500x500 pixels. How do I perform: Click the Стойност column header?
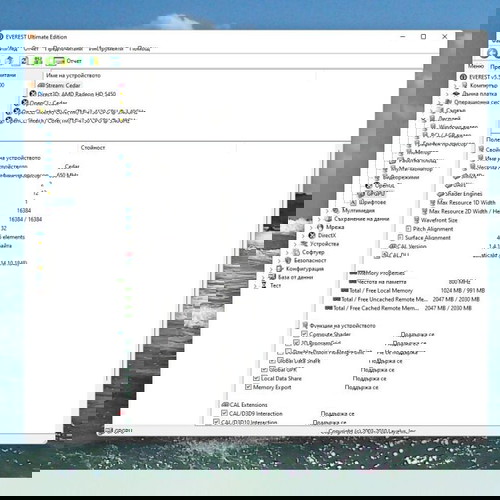coord(93,147)
